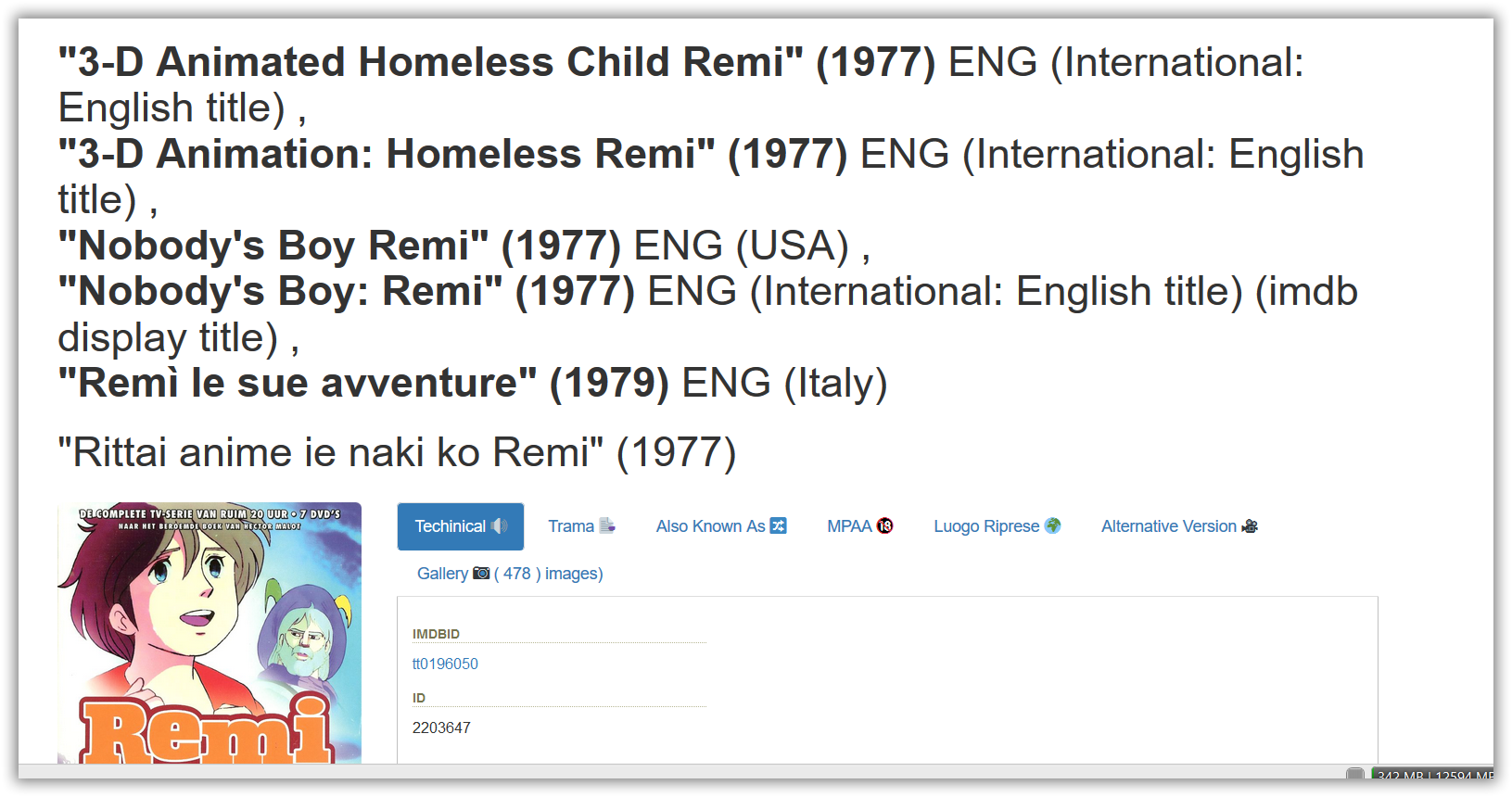This screenshot has width=1512, height=797.
Task: Click the shuffle icon beside Also Known As
Action: pos(778,525)
